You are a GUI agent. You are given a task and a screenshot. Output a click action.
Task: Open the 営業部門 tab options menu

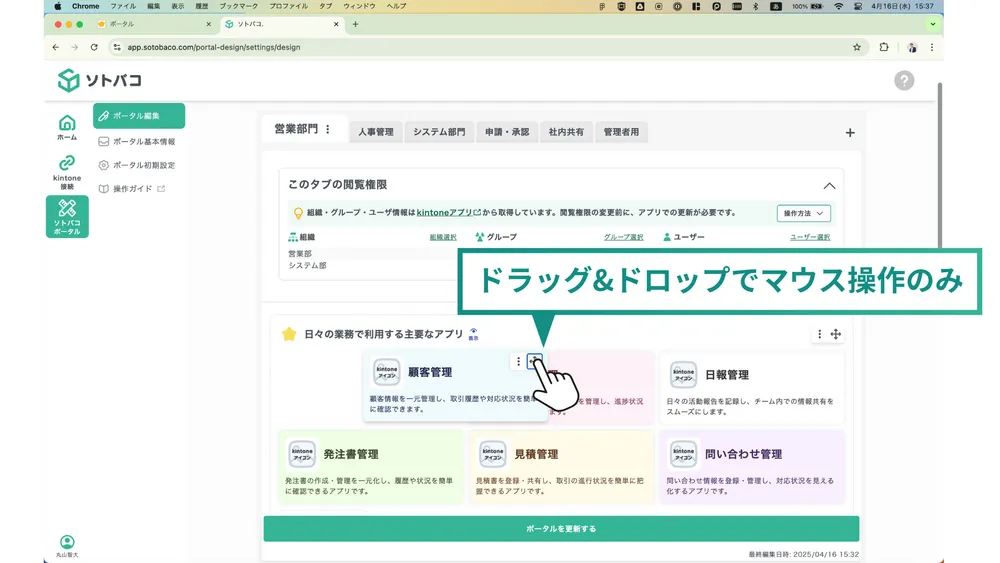(x=328, y=130)
